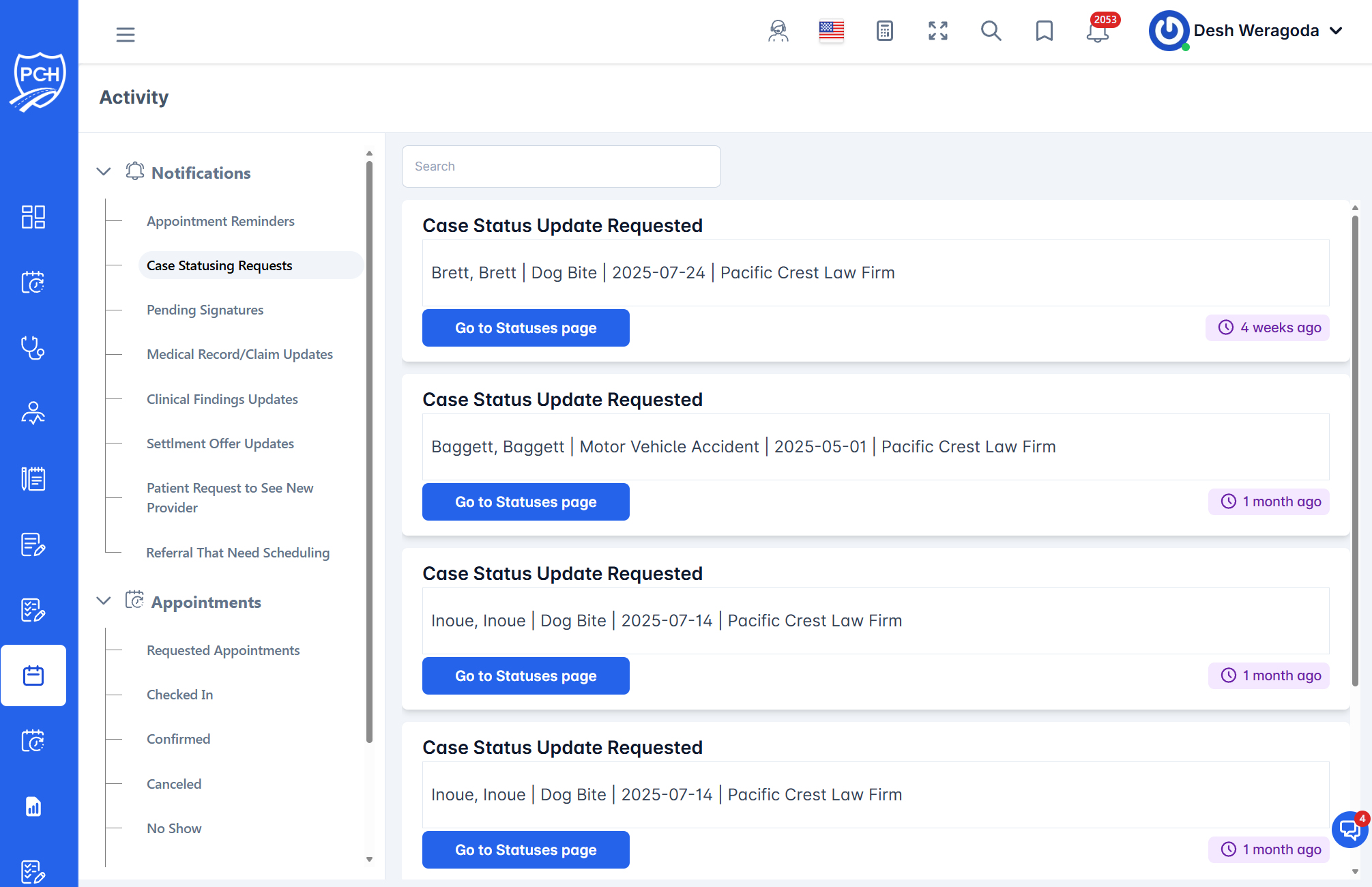Select Pending Signatures in the Notifications list
Screen dimensions: 1372x887
(205, 309)
